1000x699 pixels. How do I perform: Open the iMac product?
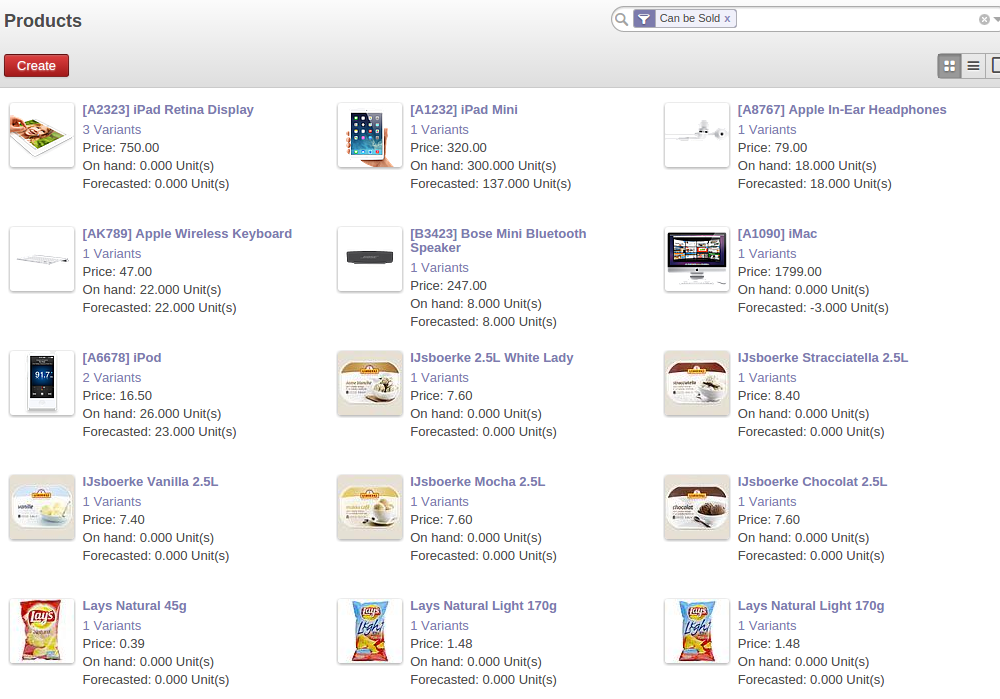[777, 233]
